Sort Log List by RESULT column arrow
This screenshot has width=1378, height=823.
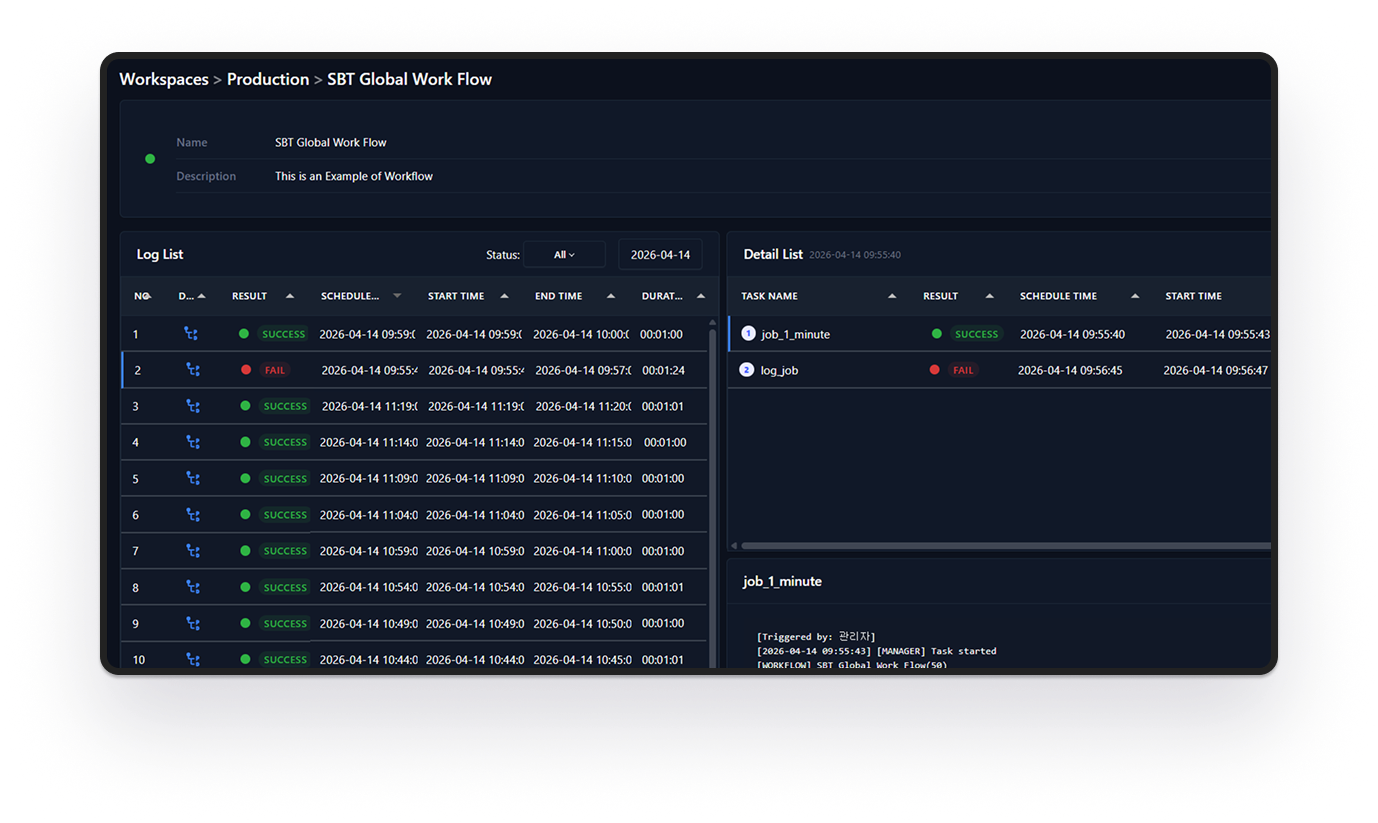(x=290, y=296)
